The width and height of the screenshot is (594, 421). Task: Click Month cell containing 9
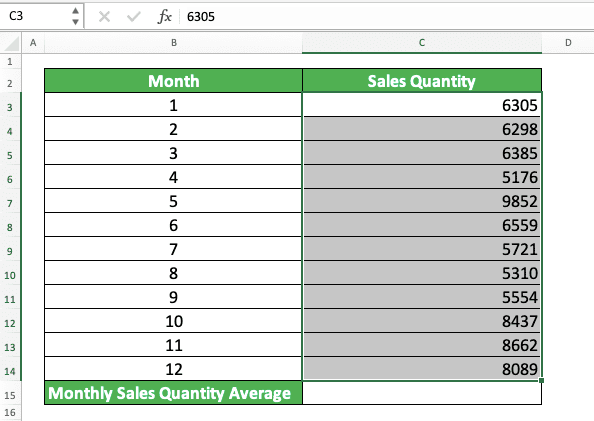[x=174, y=297]
